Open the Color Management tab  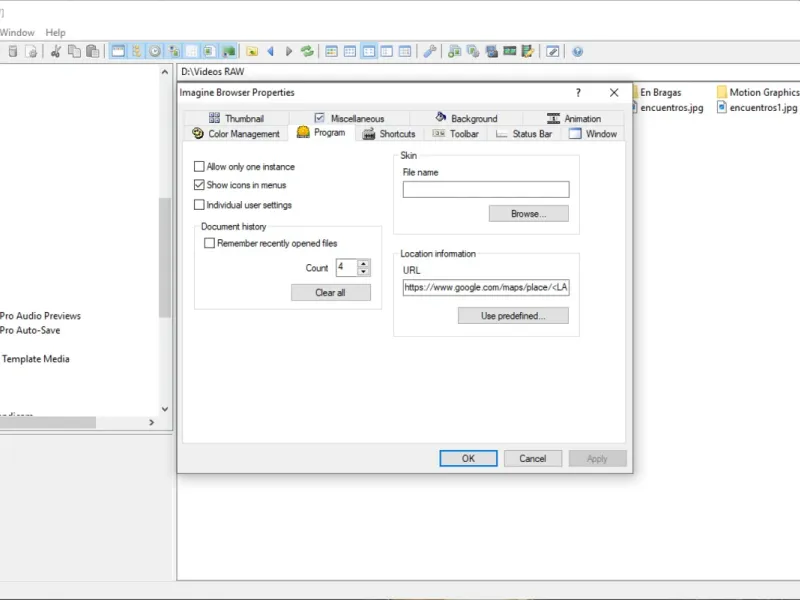236,134
